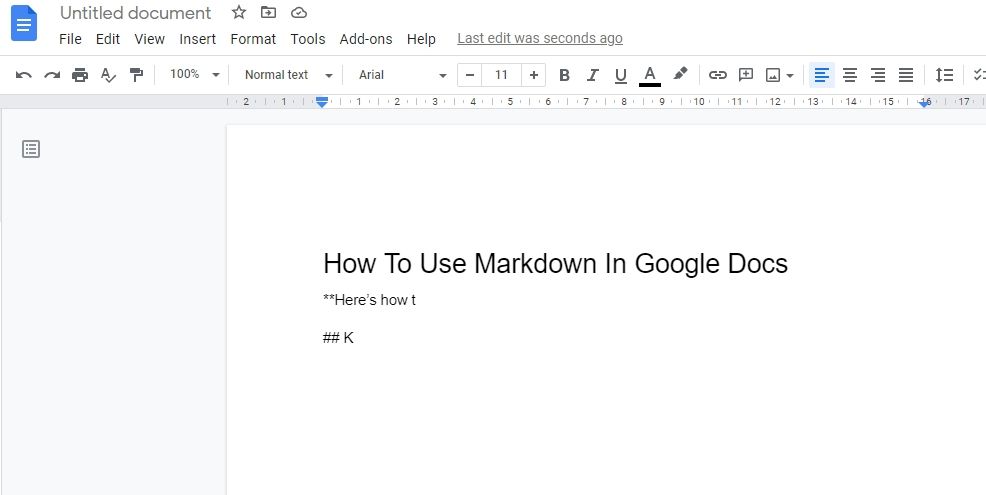986x495 pixels.
Task: Align text left
Action: 821,75
